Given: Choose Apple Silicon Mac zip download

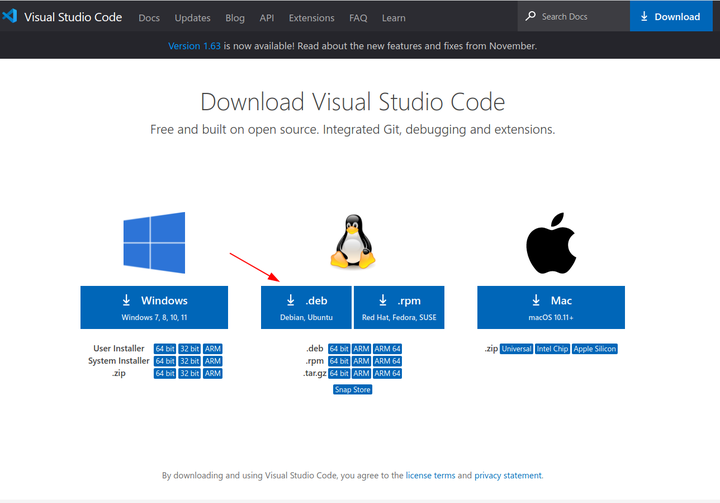Looking at the screenshot, I should click(595, 349).
